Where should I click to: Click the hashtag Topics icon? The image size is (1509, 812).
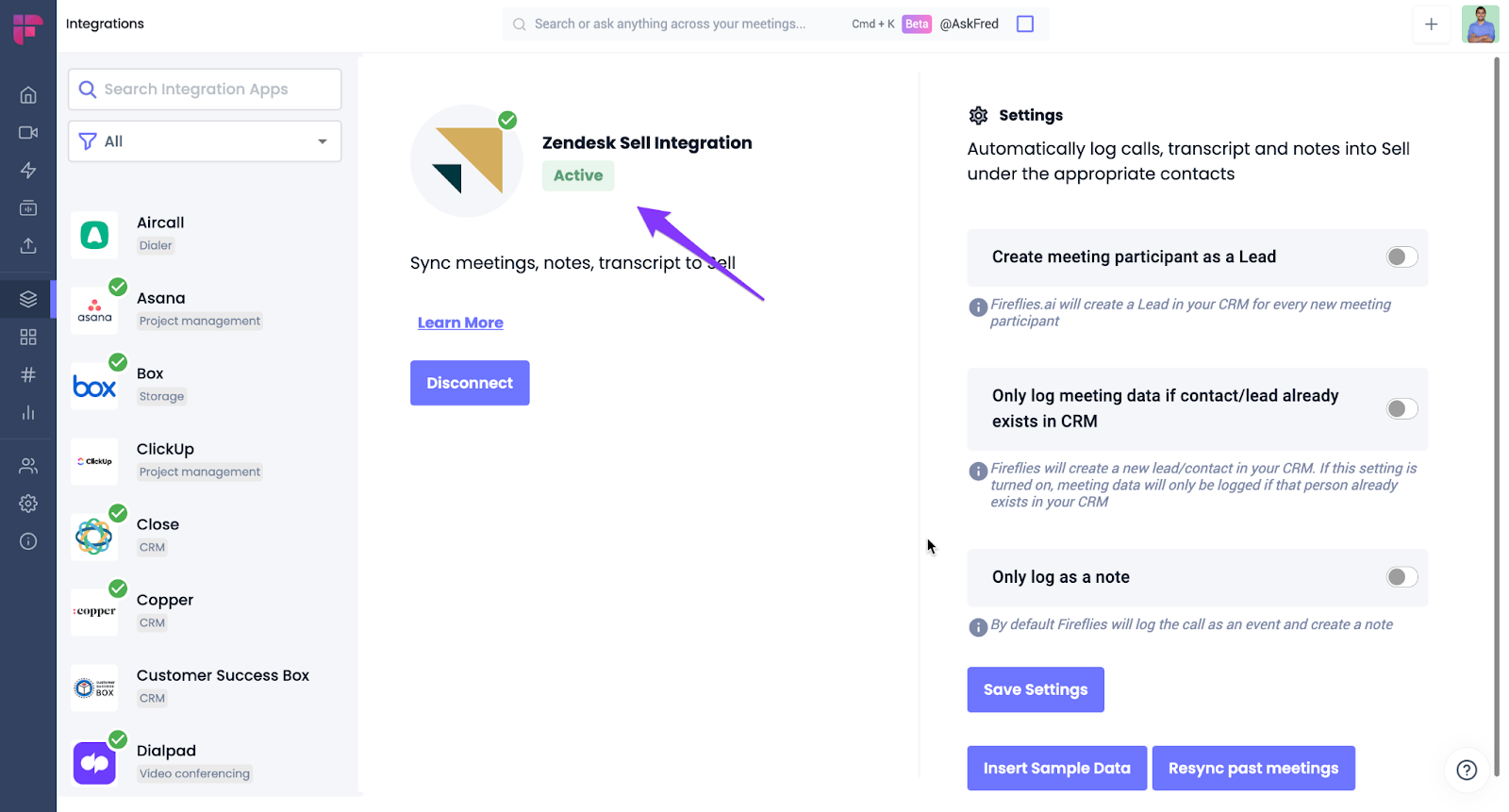point(28,375)
